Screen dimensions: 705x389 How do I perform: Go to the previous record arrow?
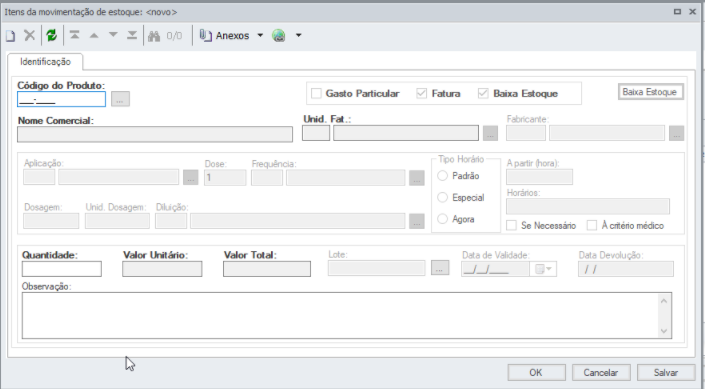(94, 35)
